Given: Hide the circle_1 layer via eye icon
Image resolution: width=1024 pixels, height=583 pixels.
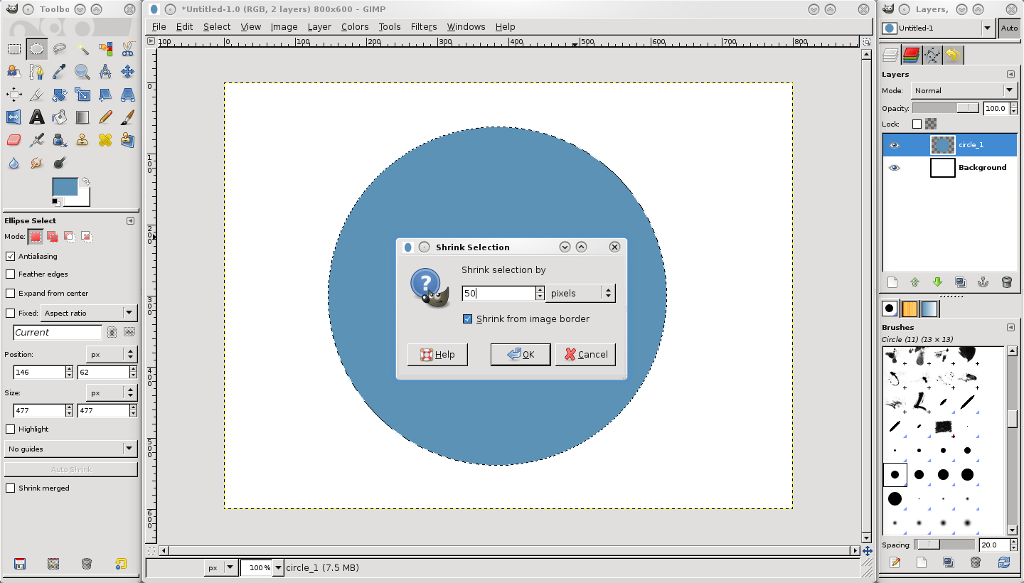Looking at the screenshot, I should pos(894,145).
